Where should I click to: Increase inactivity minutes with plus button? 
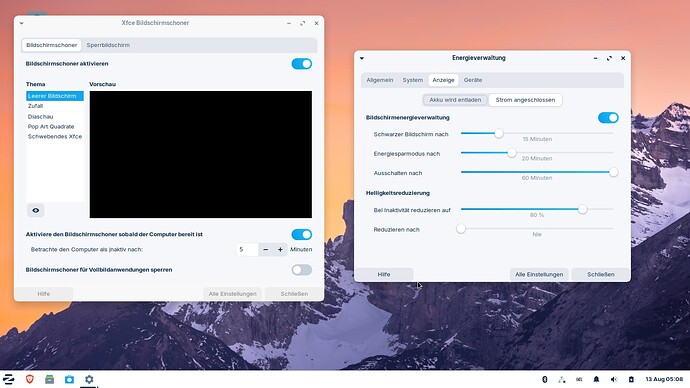click(x=280, y=249)
